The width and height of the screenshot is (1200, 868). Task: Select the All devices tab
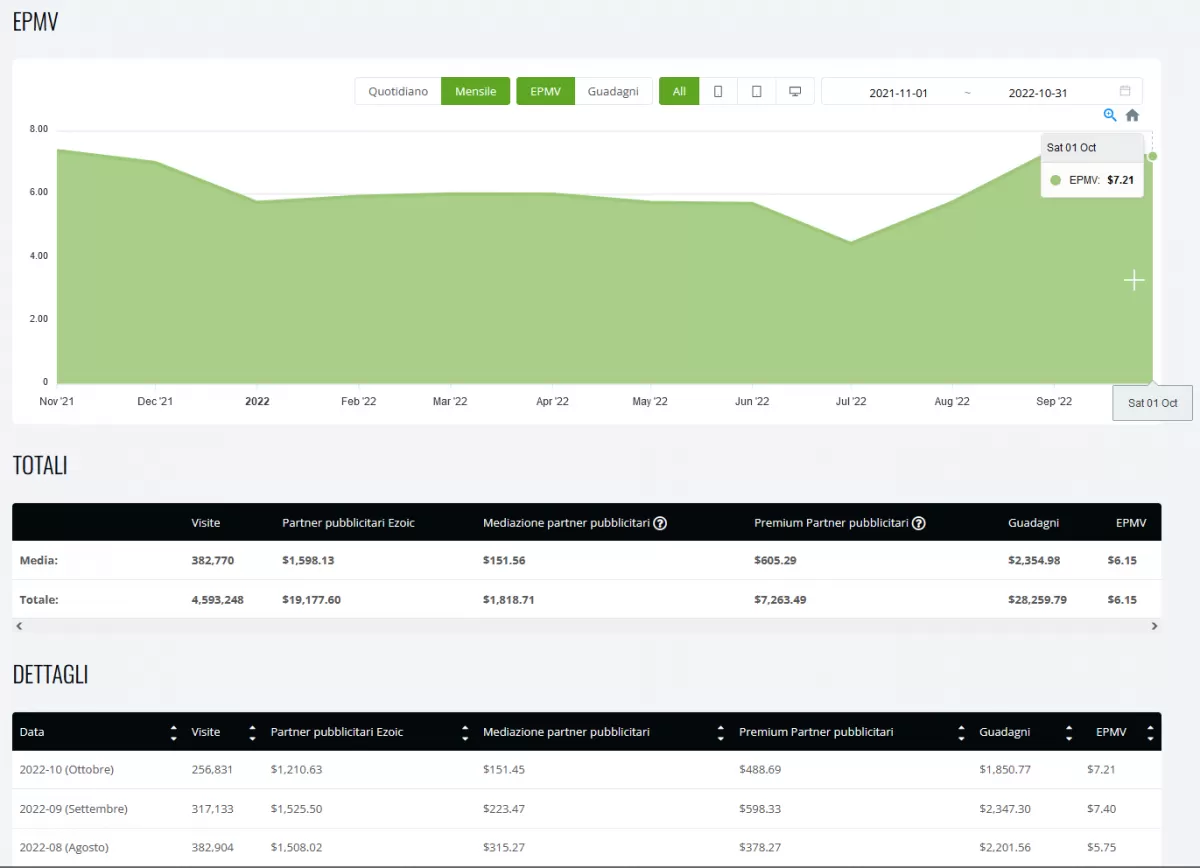(x=679, y=92)
